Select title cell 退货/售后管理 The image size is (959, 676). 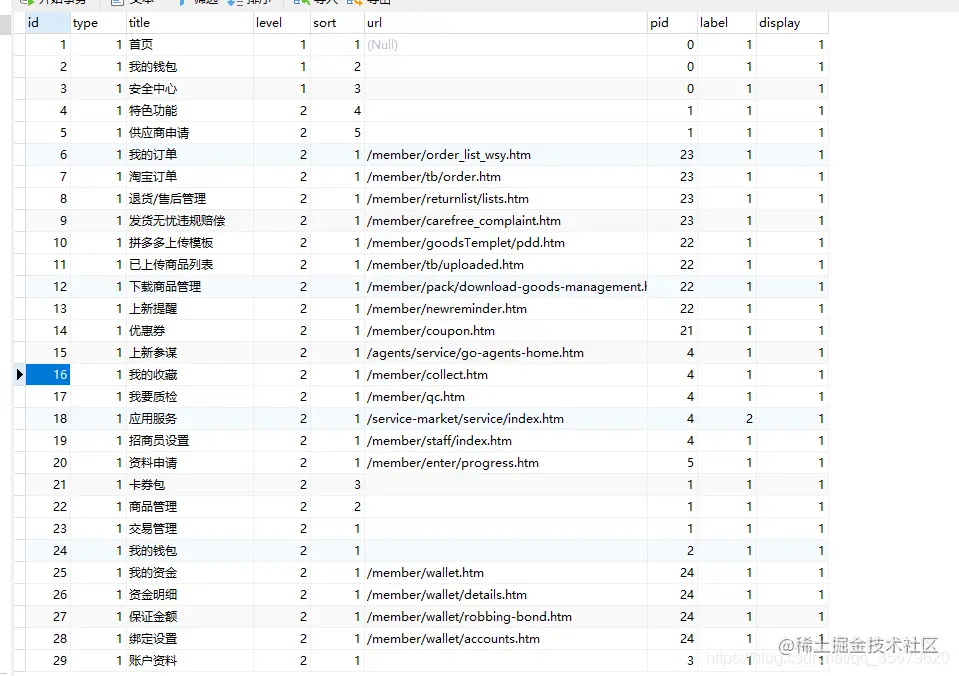[x=190, y=199]
